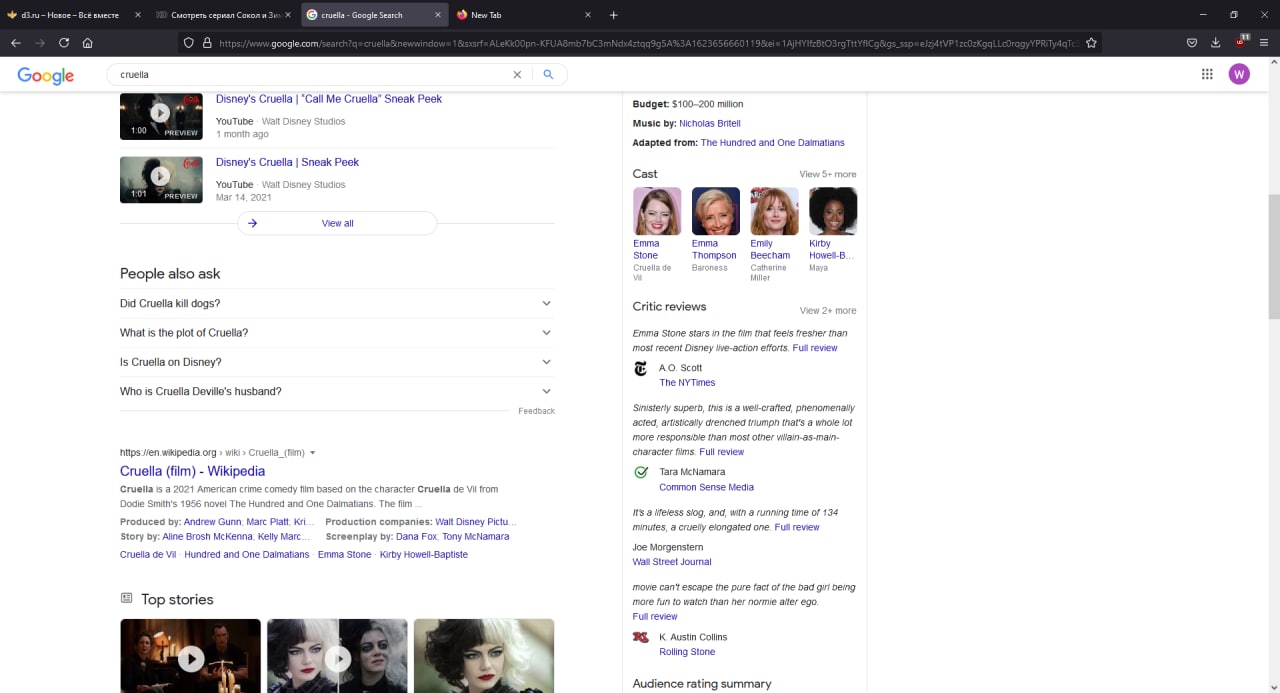Select the cruella - Google Search tab
The width and height of the screenshot is (1280, 693).
(374, 15)
